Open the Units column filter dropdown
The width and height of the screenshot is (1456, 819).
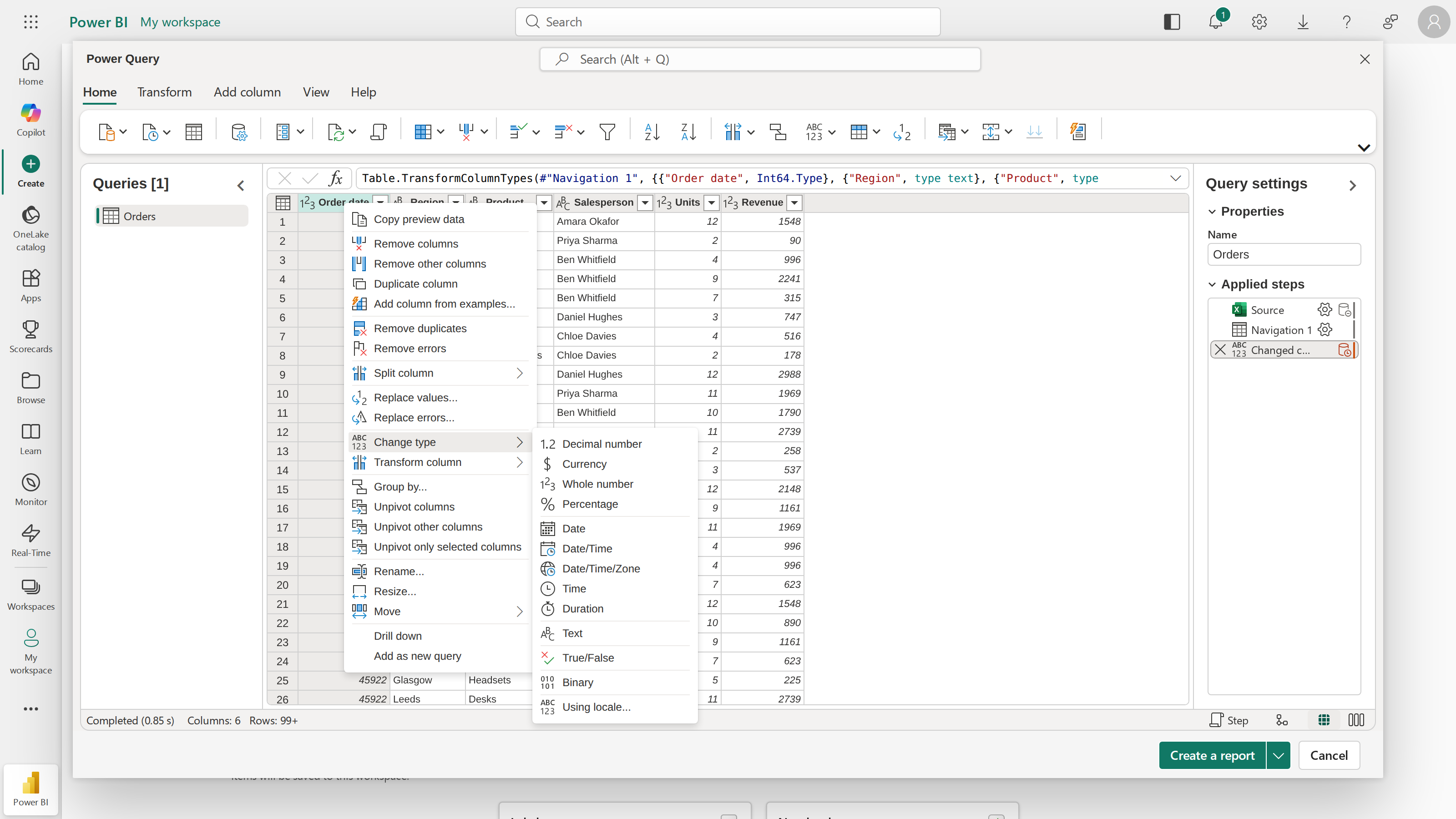point(712,202)
